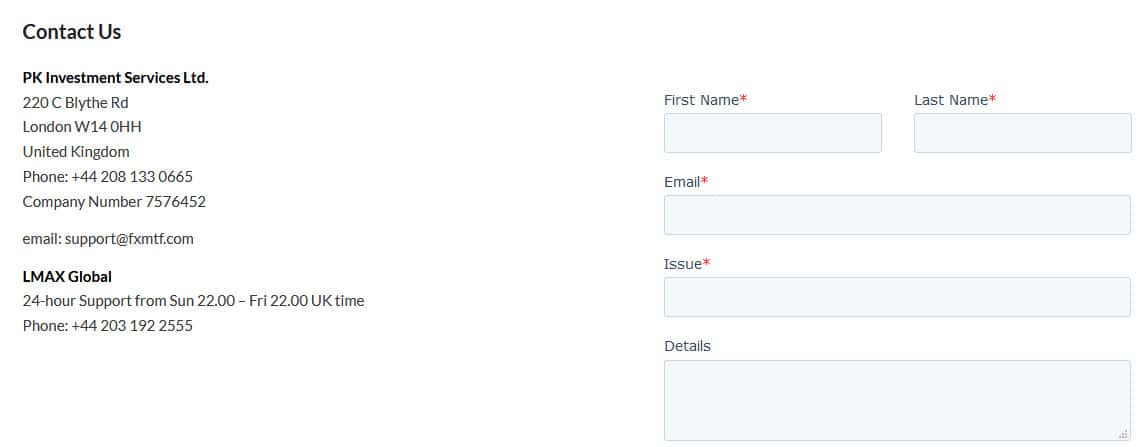Click the First Name label
The height and width of the screenshot is (447, 1139).
pos(701,100)
